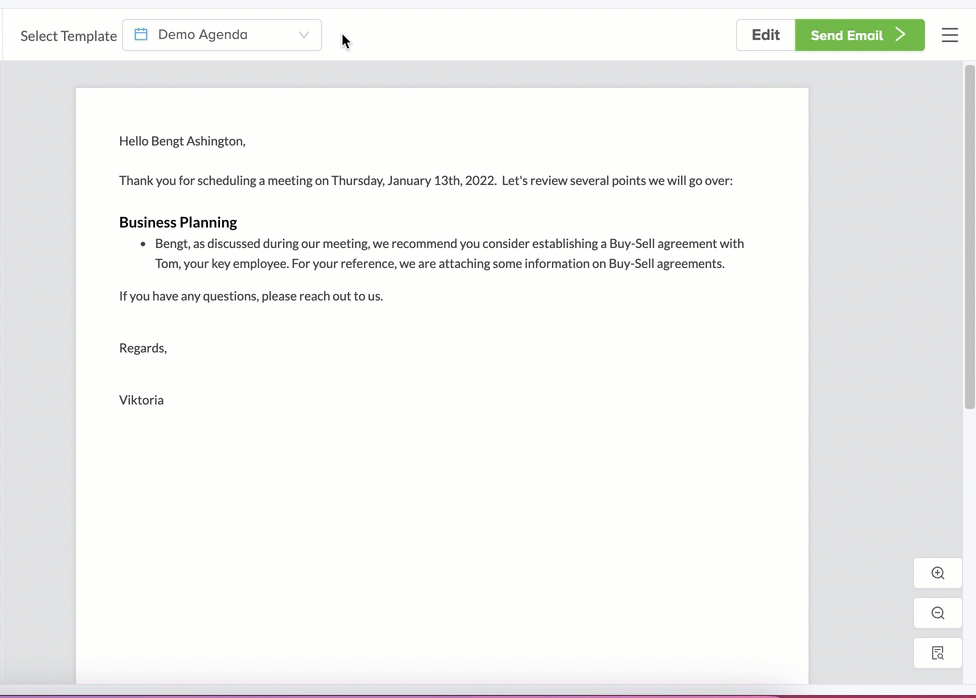Open the hamburger menu
The height and width of the screenshot is (698, 976).
tap(950, 35)
